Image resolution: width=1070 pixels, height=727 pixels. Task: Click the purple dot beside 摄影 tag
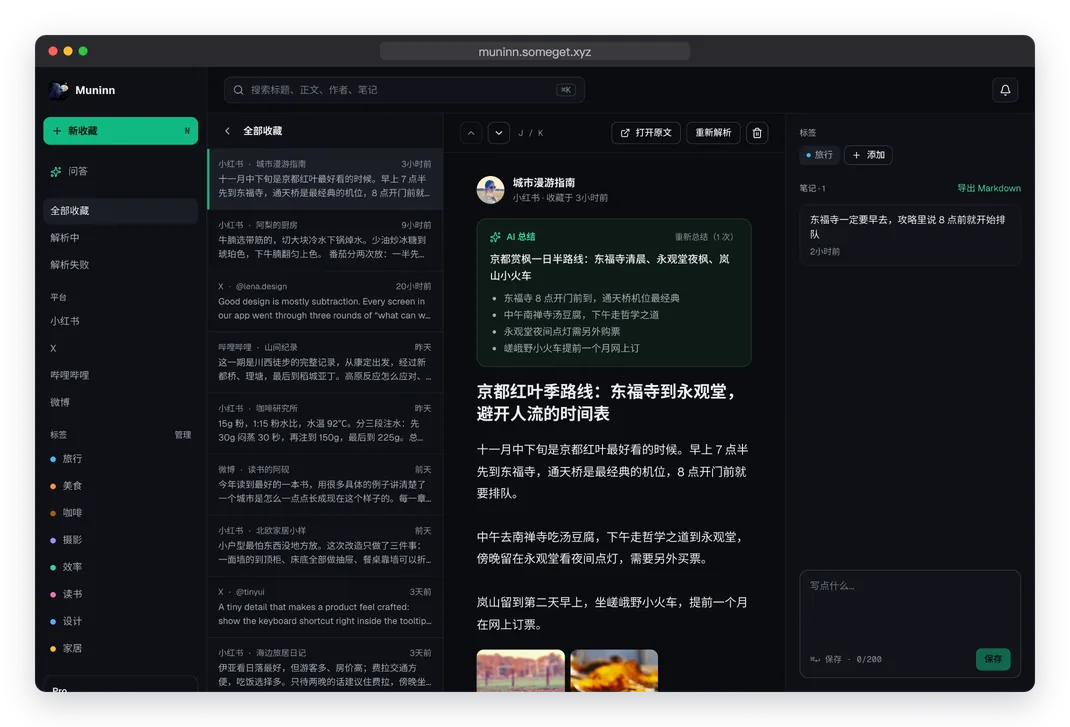(53, 541)
